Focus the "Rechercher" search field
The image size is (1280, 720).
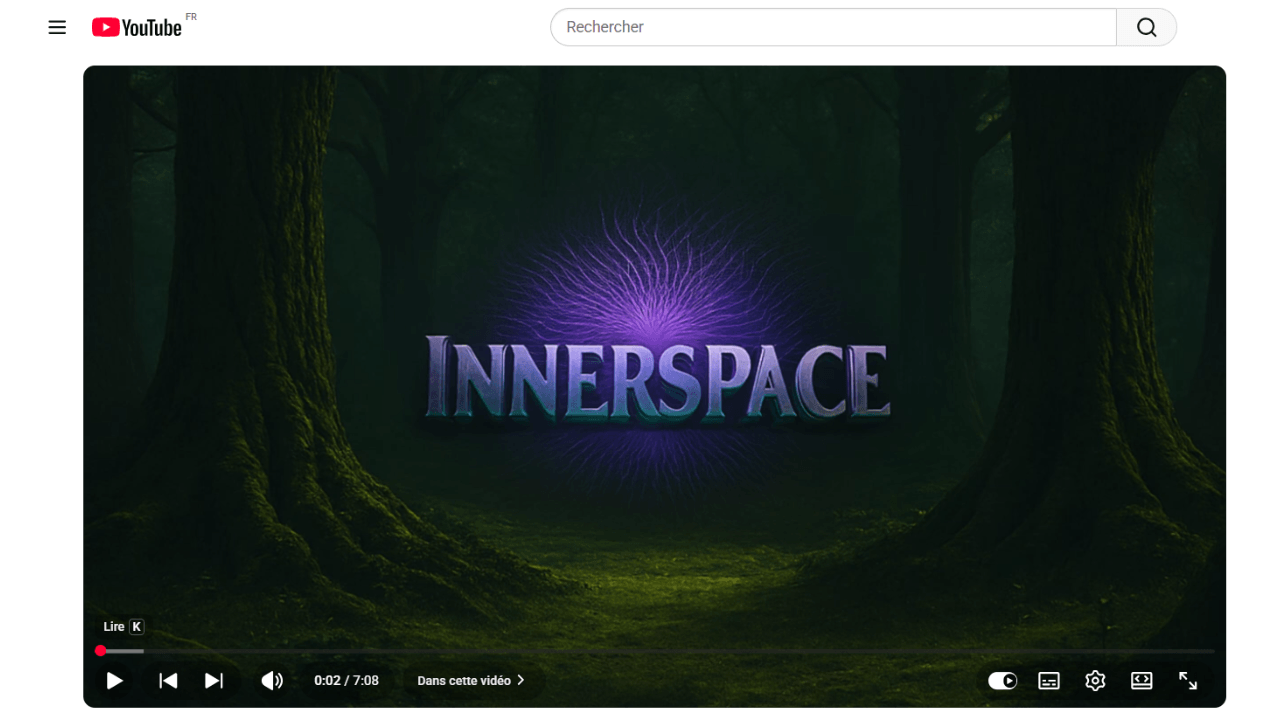[x=832, y=27]
